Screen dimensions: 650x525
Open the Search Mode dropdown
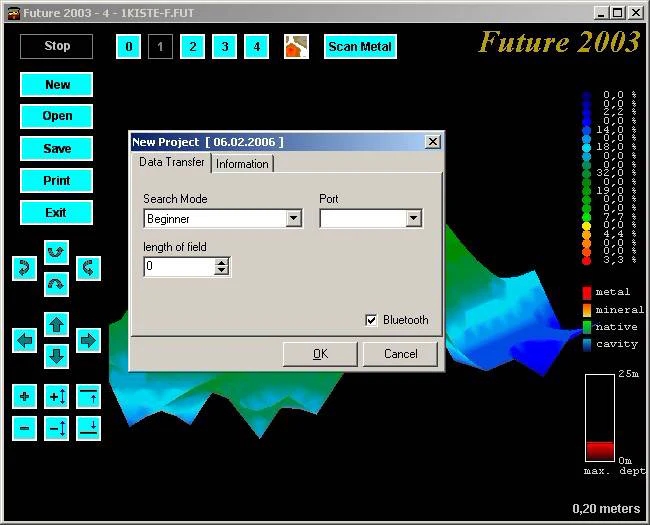(x=293, y=218)
